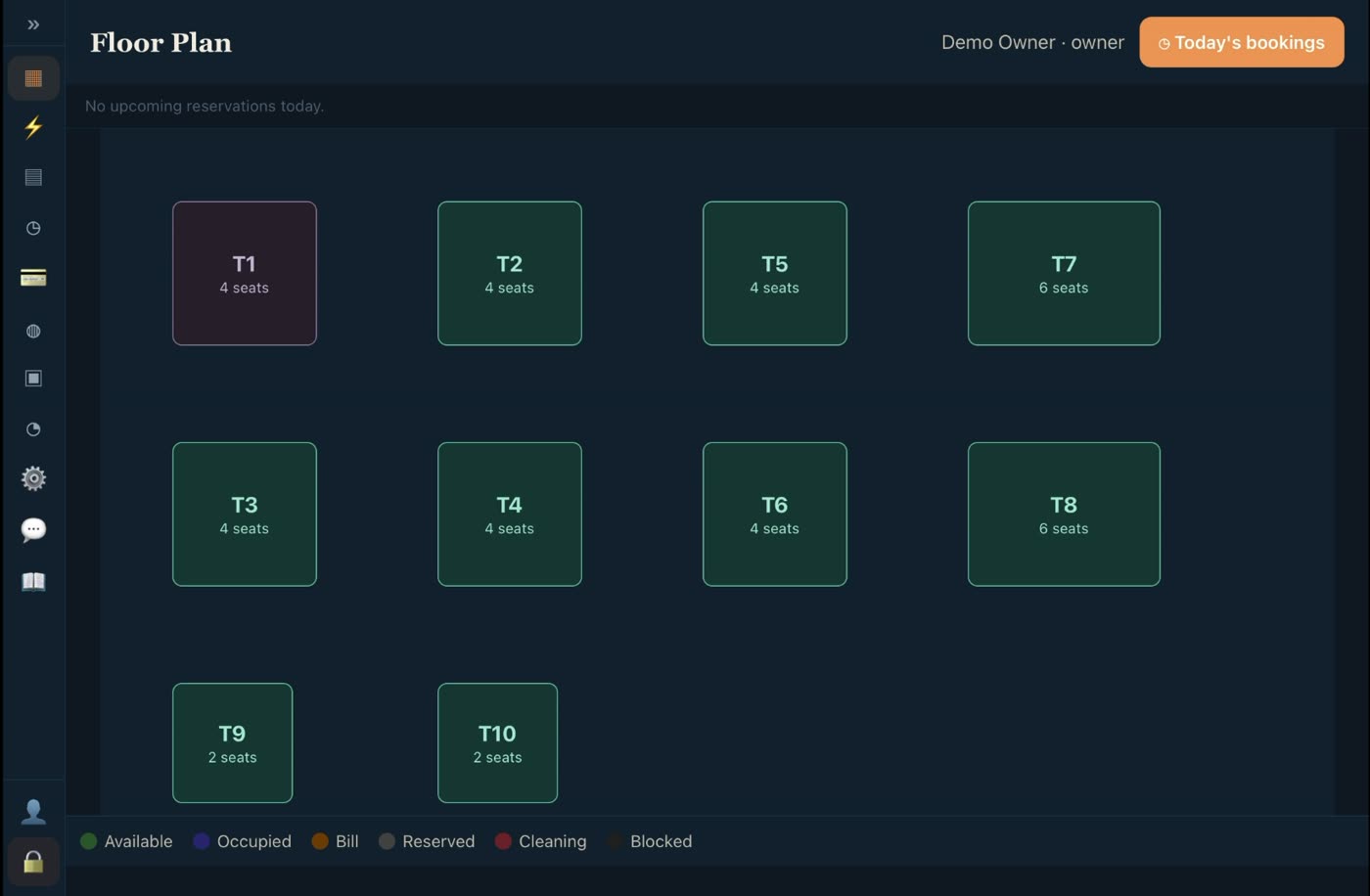The width and height of the screenshot is (1370, 896).
Task: Click the 'Demo Owner · owner' text
Action: click(1032, 42)
